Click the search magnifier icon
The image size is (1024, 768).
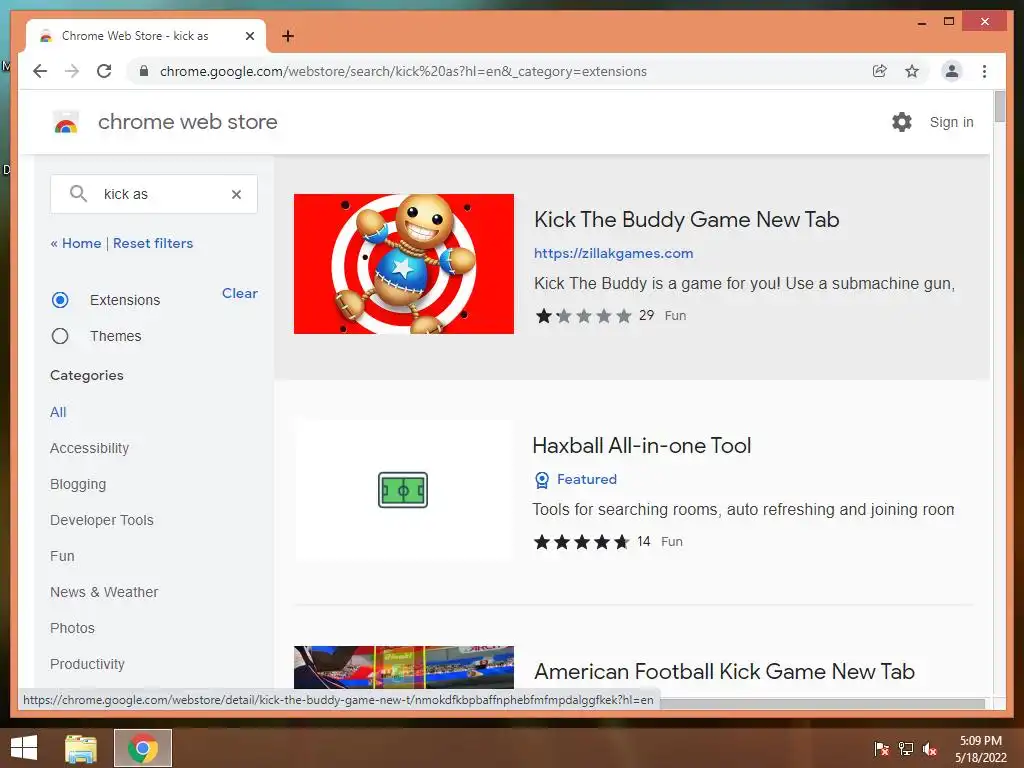78,193
